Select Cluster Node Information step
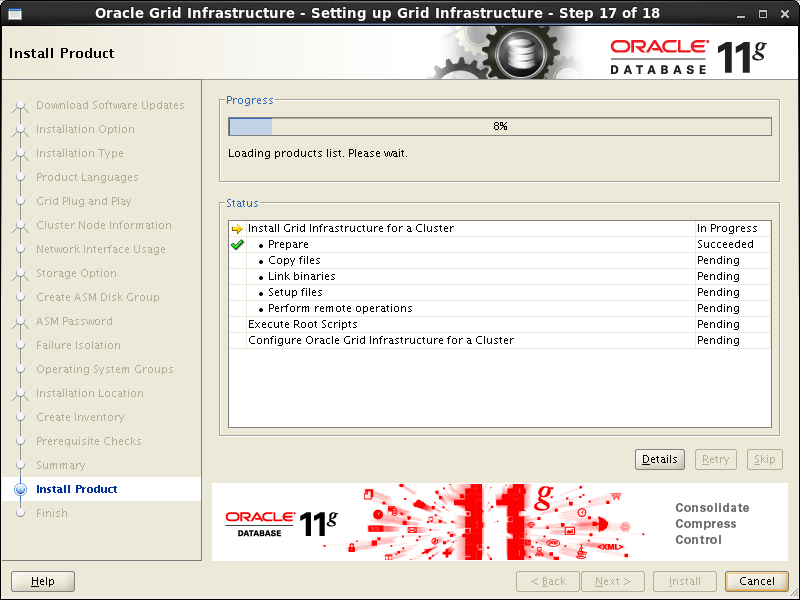Viewport: 800px width, 600px height. click(x=104, y=225)
